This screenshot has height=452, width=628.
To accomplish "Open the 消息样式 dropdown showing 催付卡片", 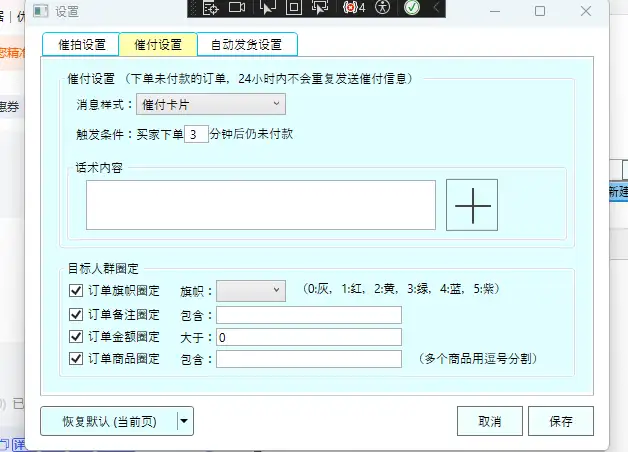I will (210, 103).
